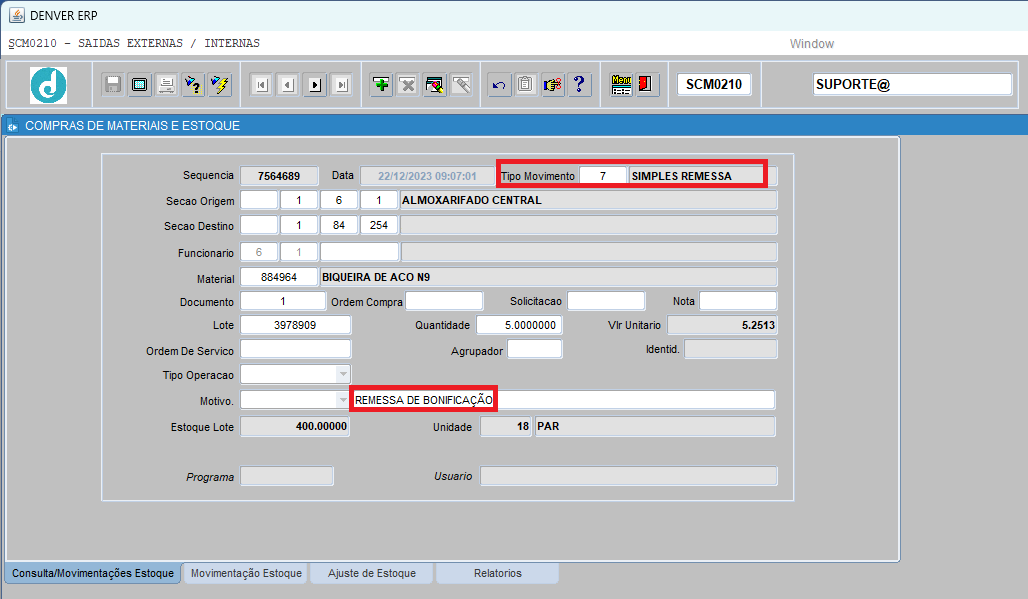Click Secao Destino field with 84

pos(339,225)
